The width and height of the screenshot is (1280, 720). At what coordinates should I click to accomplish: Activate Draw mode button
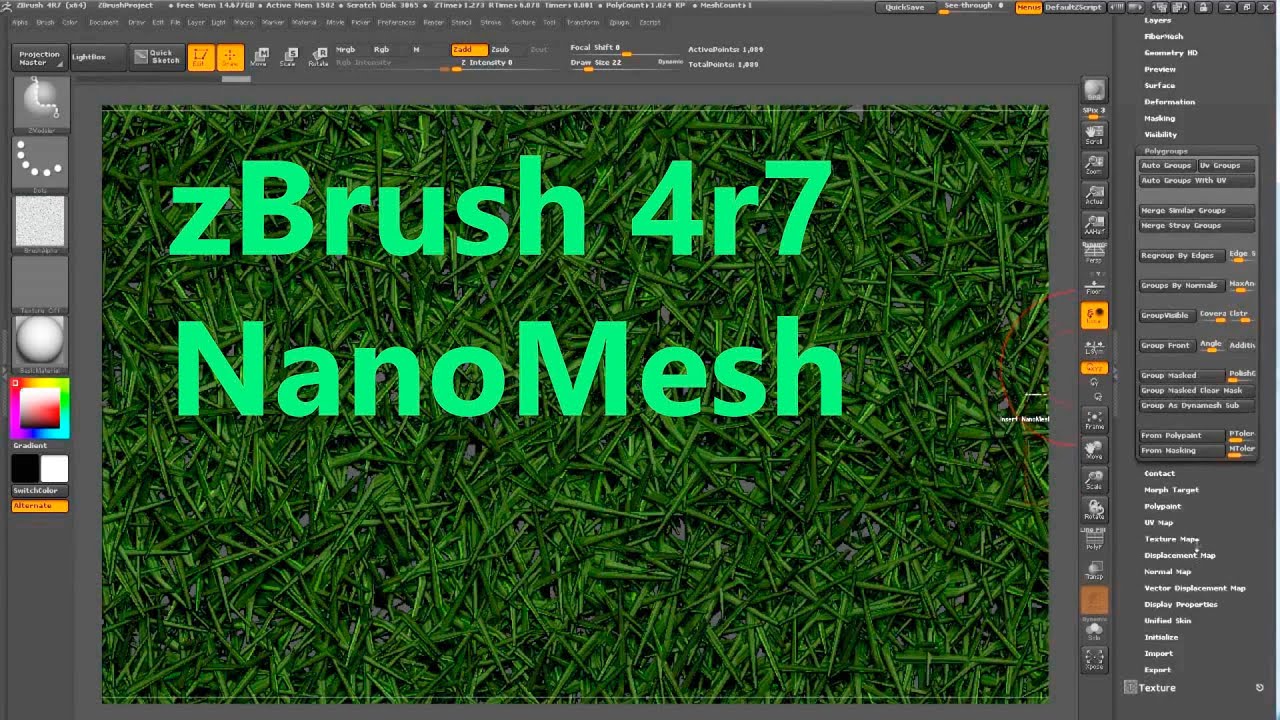230,57
